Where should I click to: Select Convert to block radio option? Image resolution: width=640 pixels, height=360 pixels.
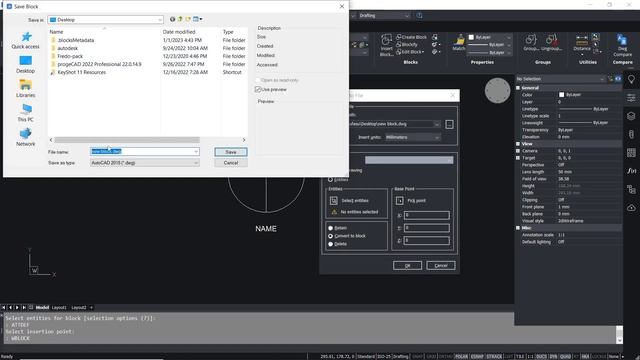(x=331, y=236)
